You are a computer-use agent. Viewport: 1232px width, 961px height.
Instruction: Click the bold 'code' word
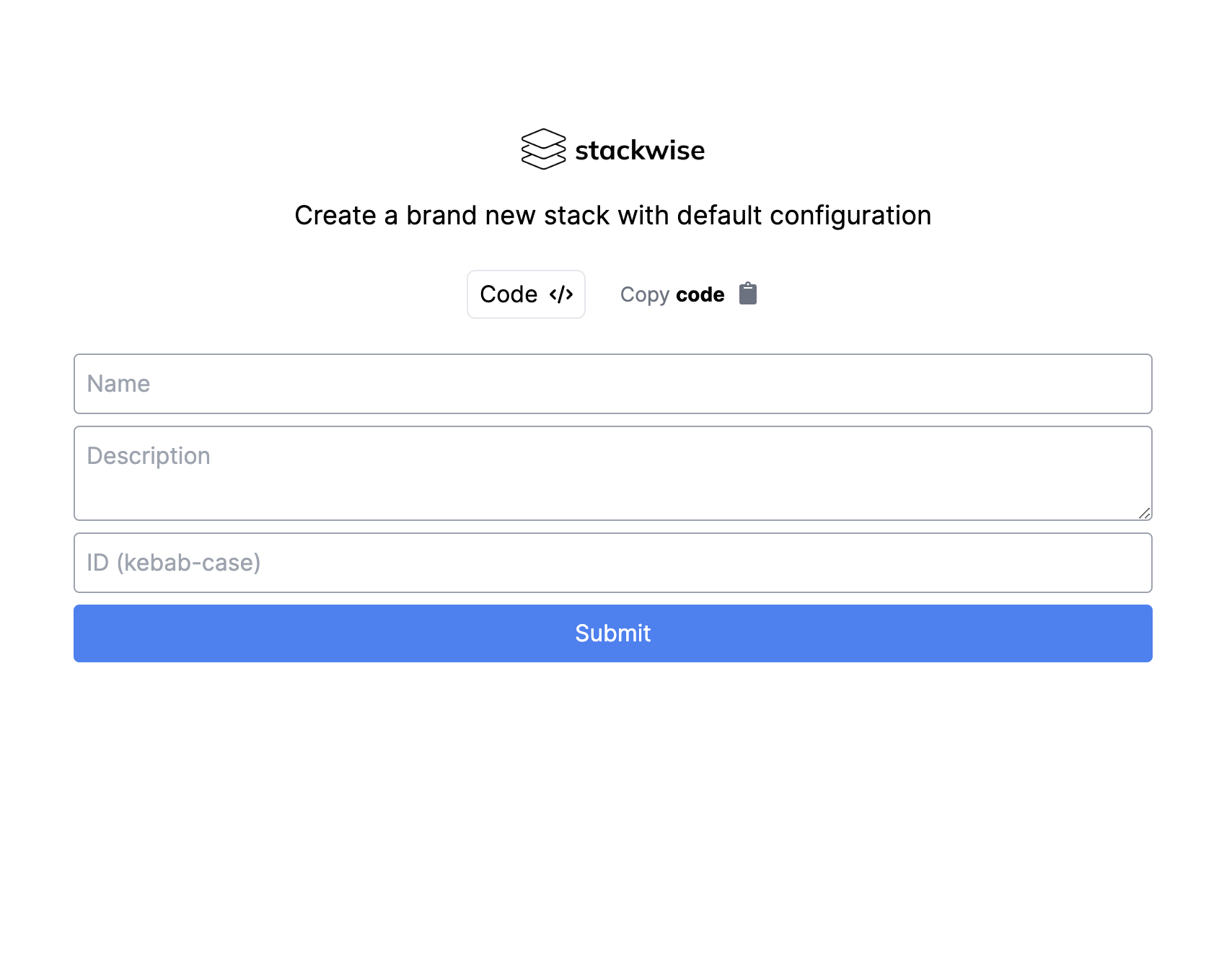pyautogui.click(x=700, y=294)
